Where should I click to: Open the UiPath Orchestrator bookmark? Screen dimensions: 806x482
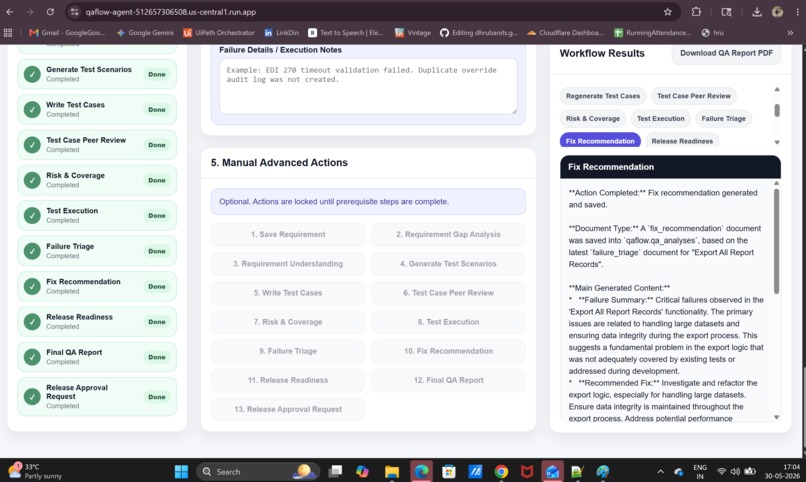(x=219, y=33)
